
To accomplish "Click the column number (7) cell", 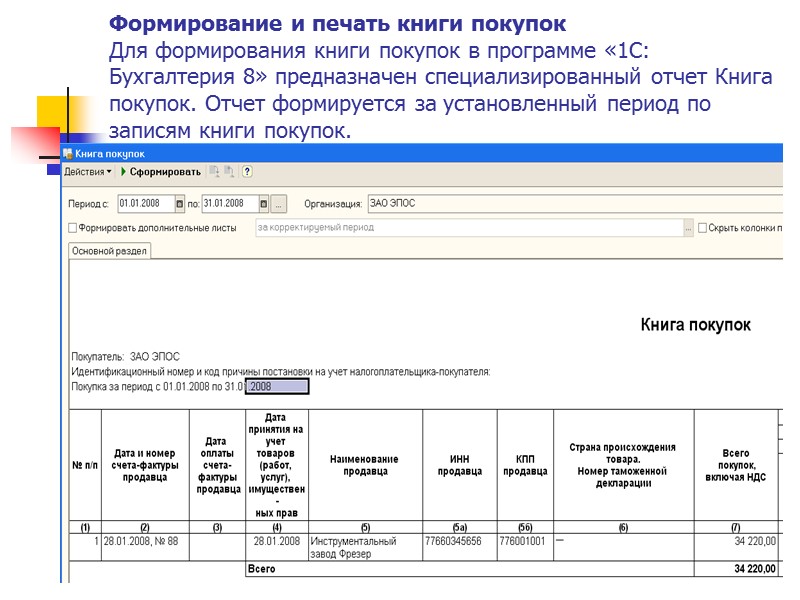I will (x=736, y=527).
